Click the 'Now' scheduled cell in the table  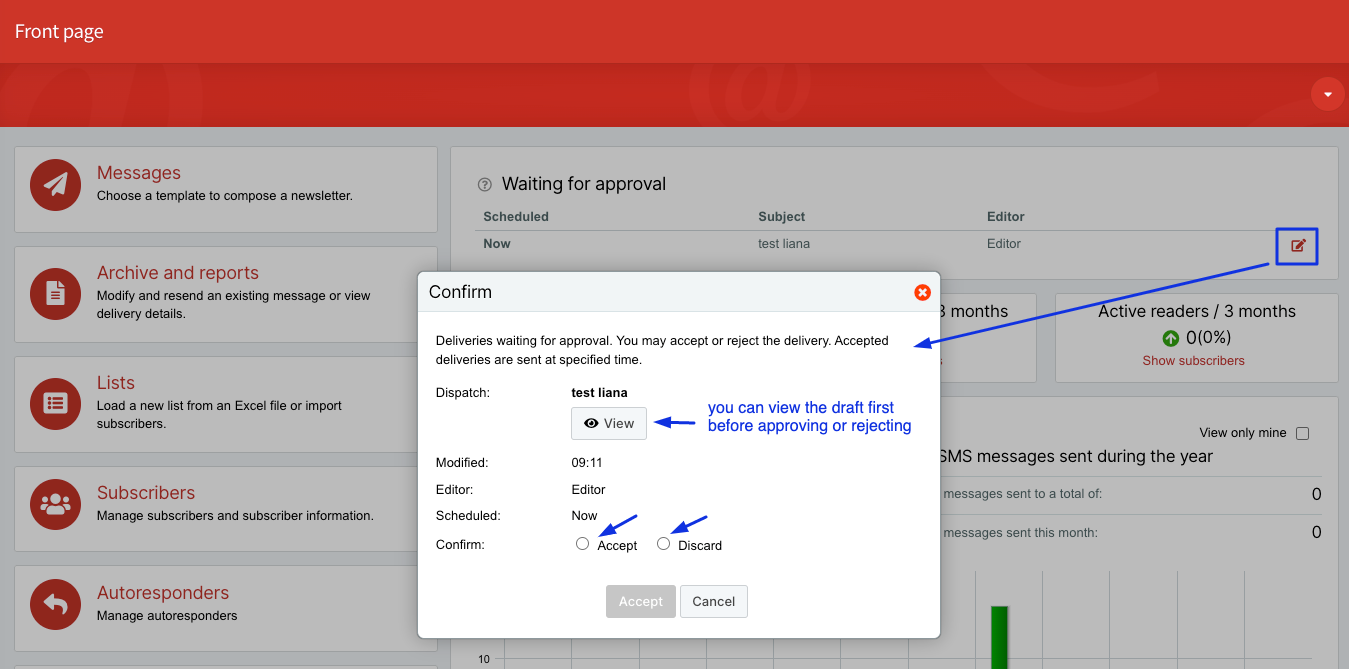pyautogui.click(x=497, y=244)
